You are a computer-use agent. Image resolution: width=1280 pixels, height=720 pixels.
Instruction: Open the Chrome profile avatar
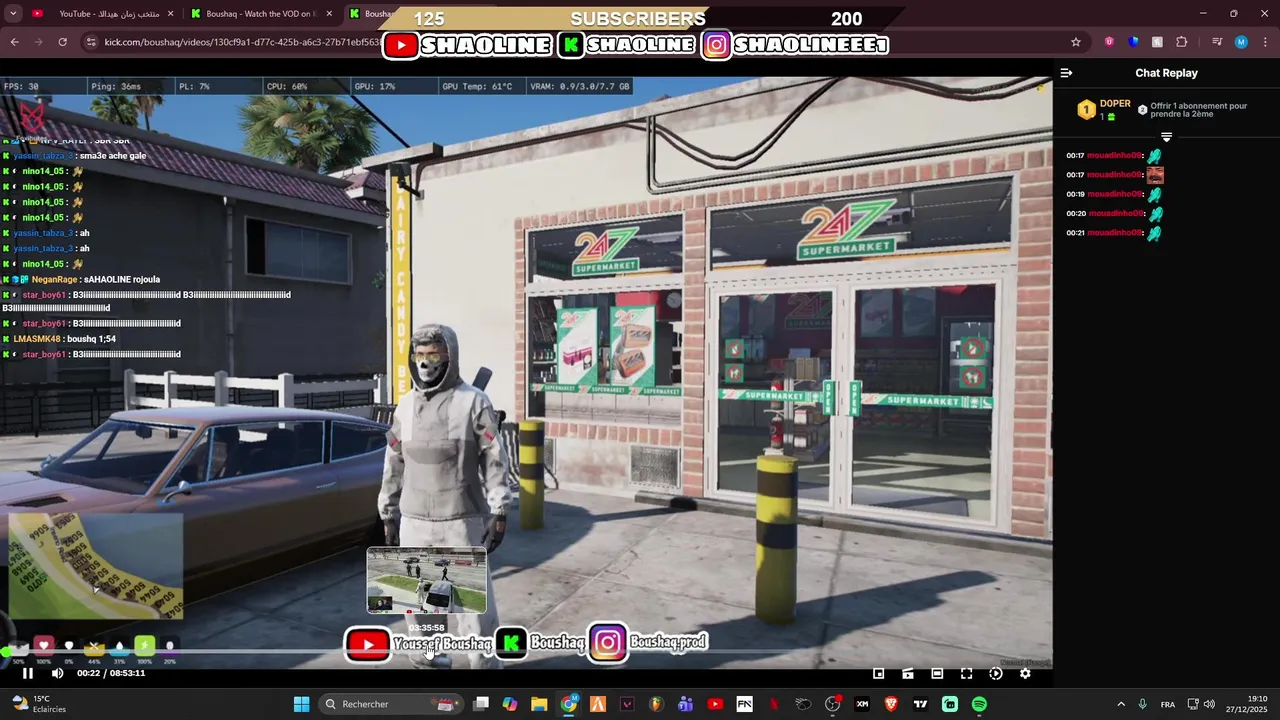click(x=1241, y=42)
